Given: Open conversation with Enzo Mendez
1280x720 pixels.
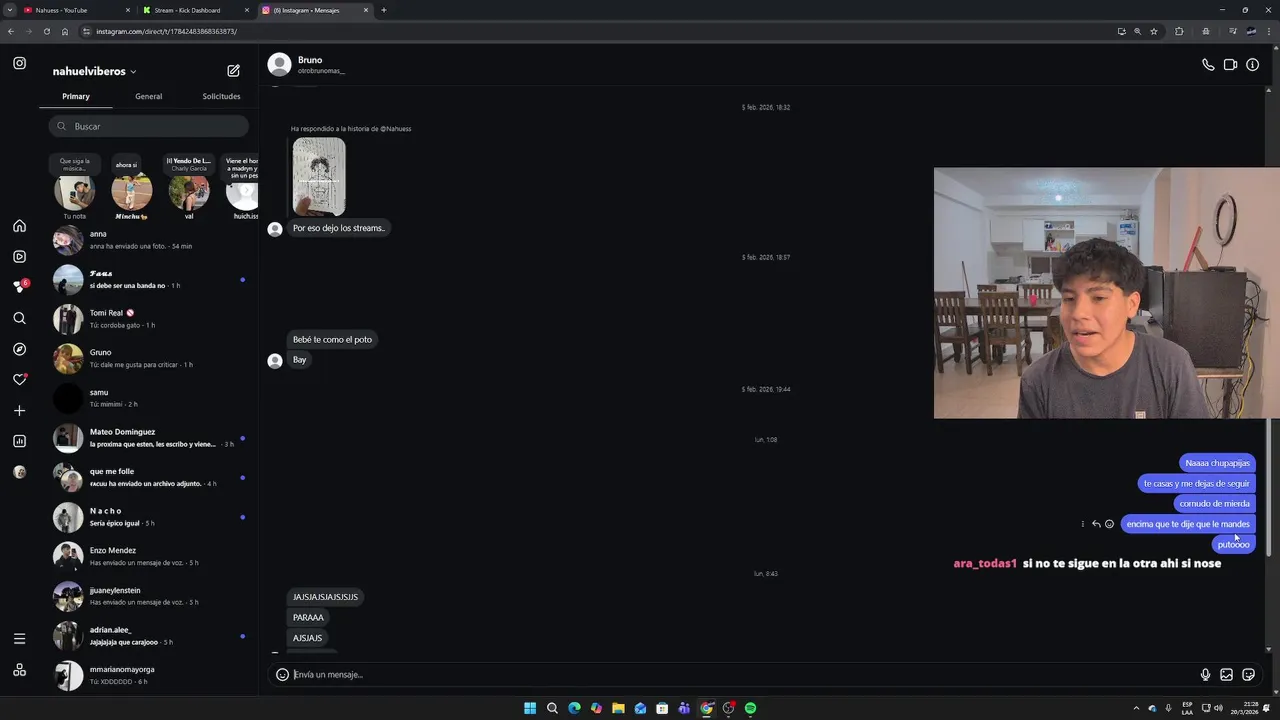Looking at the screenshot, I should [x=149, y=556].
